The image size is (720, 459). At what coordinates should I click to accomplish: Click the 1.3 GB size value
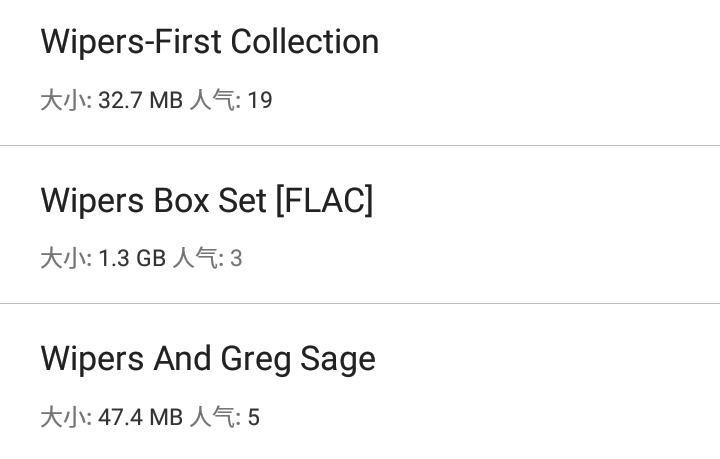pyautogui.click(x=132, y=259)
